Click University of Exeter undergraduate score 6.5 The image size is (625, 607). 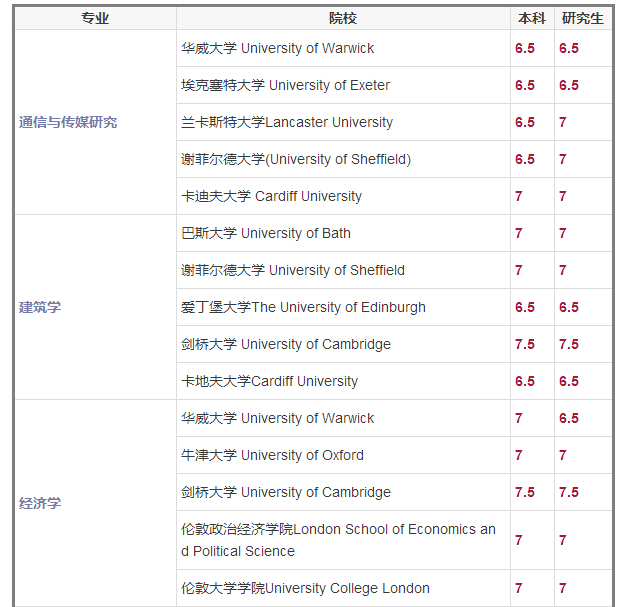click(525, 85)
